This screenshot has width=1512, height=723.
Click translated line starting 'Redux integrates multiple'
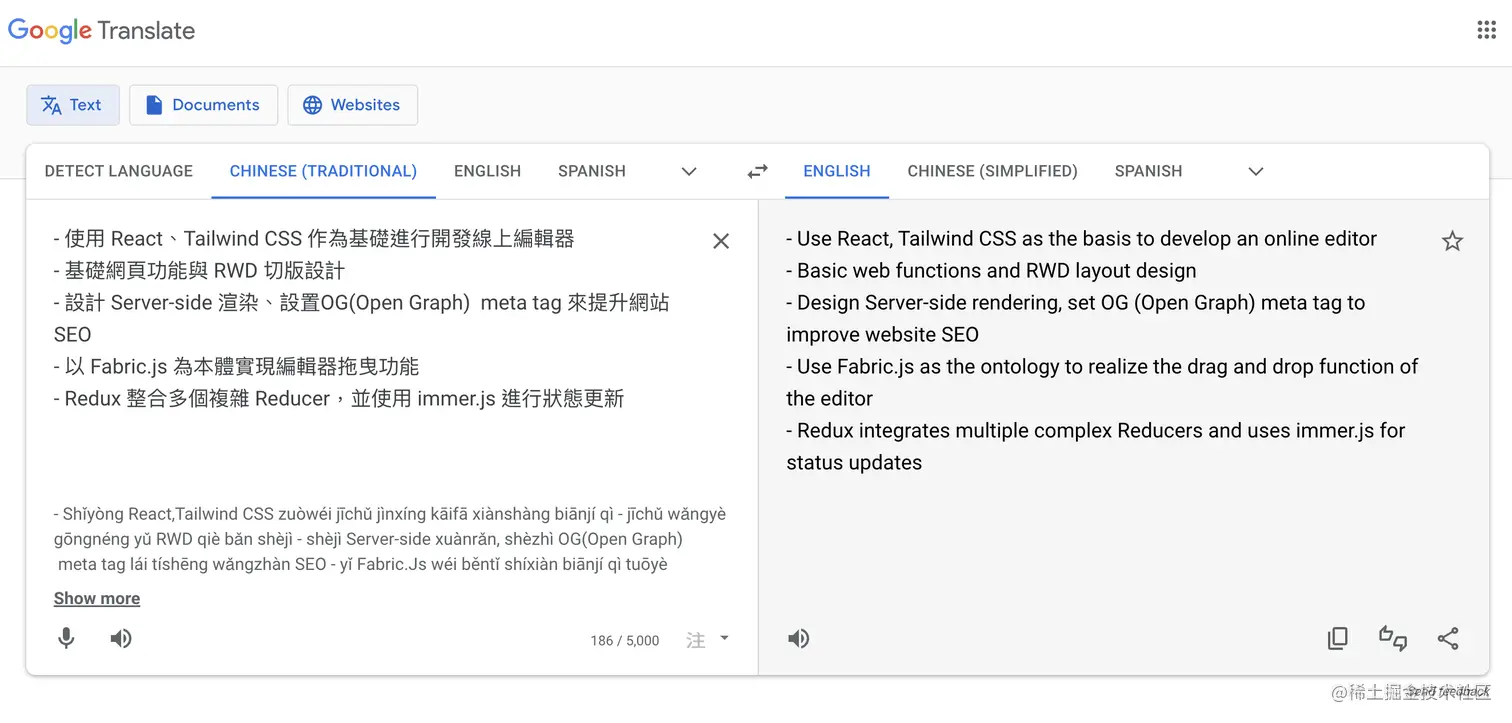point(1096,446)
